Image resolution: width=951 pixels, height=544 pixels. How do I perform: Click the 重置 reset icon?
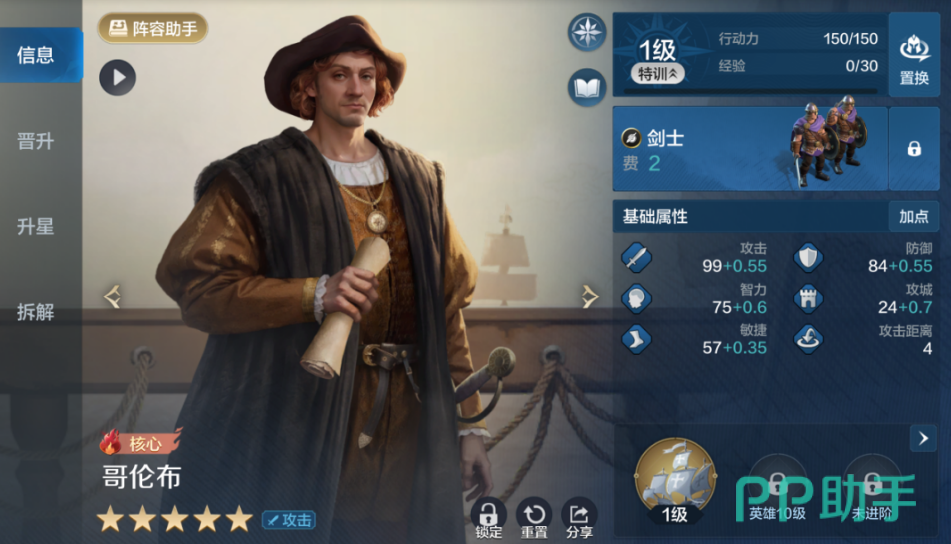point(534,519)
